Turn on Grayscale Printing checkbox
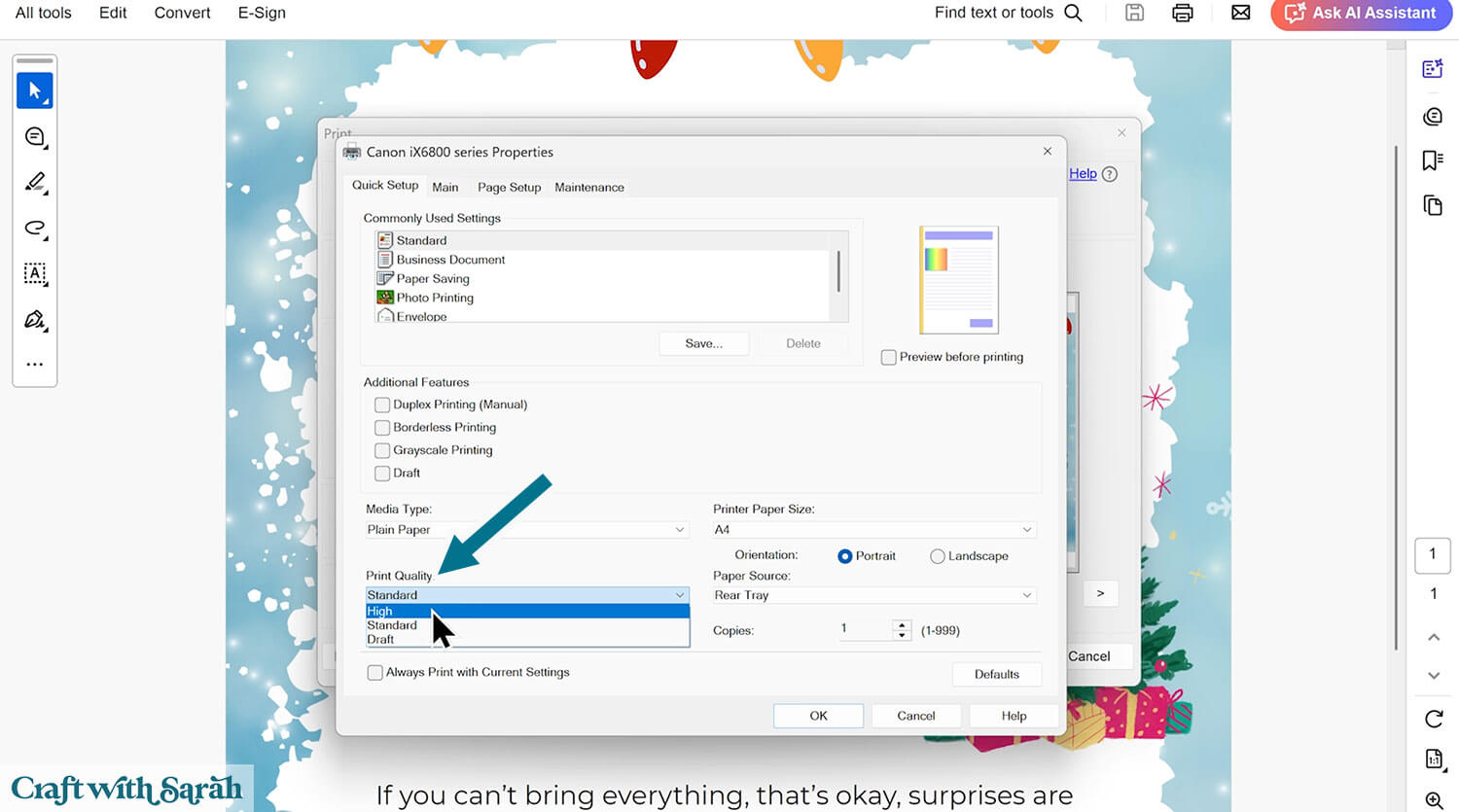The width and height of the screenshot is (1459, 812). point(382,450)
